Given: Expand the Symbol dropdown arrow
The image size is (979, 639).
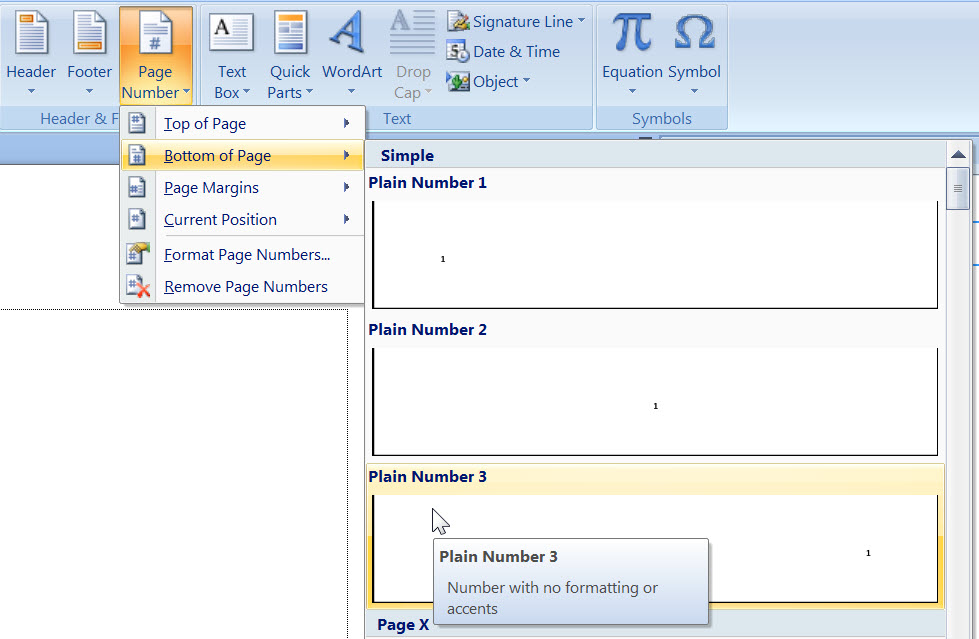Looking at the screenshot, I should pos(694,91).
